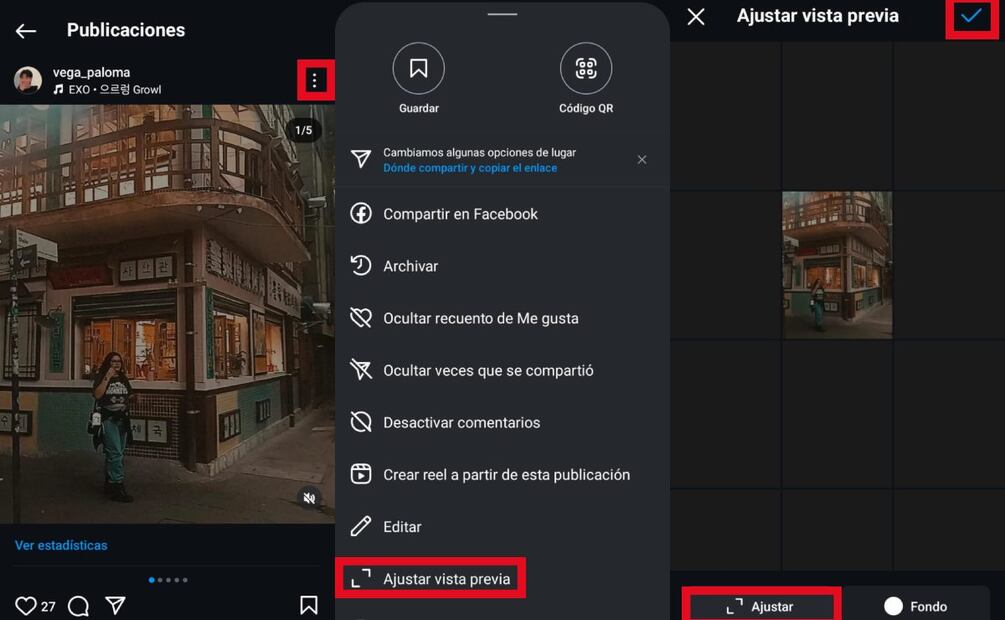
Task: Open the three-dot post options menu
Action: [x=315, y=81]
